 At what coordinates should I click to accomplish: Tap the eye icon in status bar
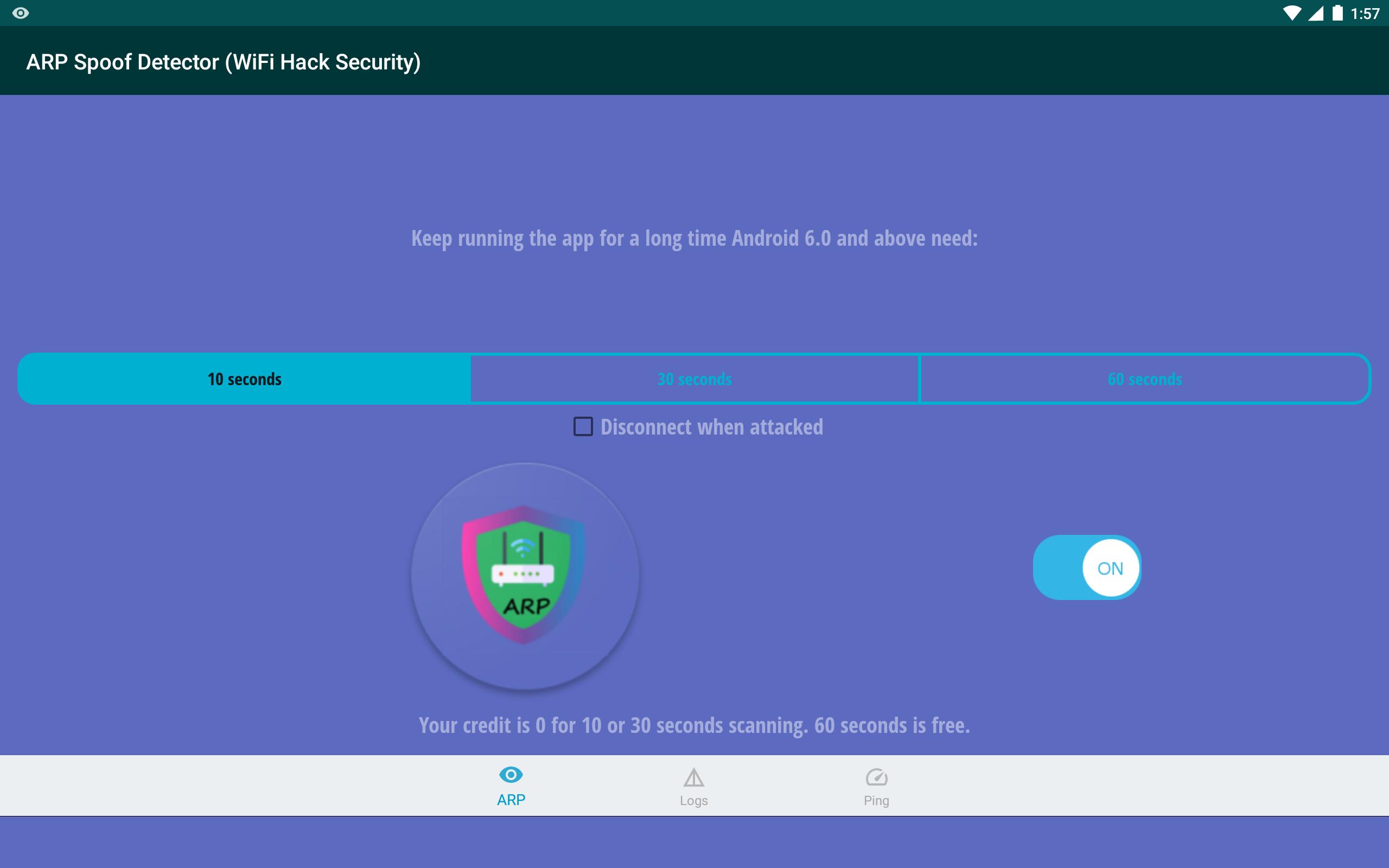[21, 12]
